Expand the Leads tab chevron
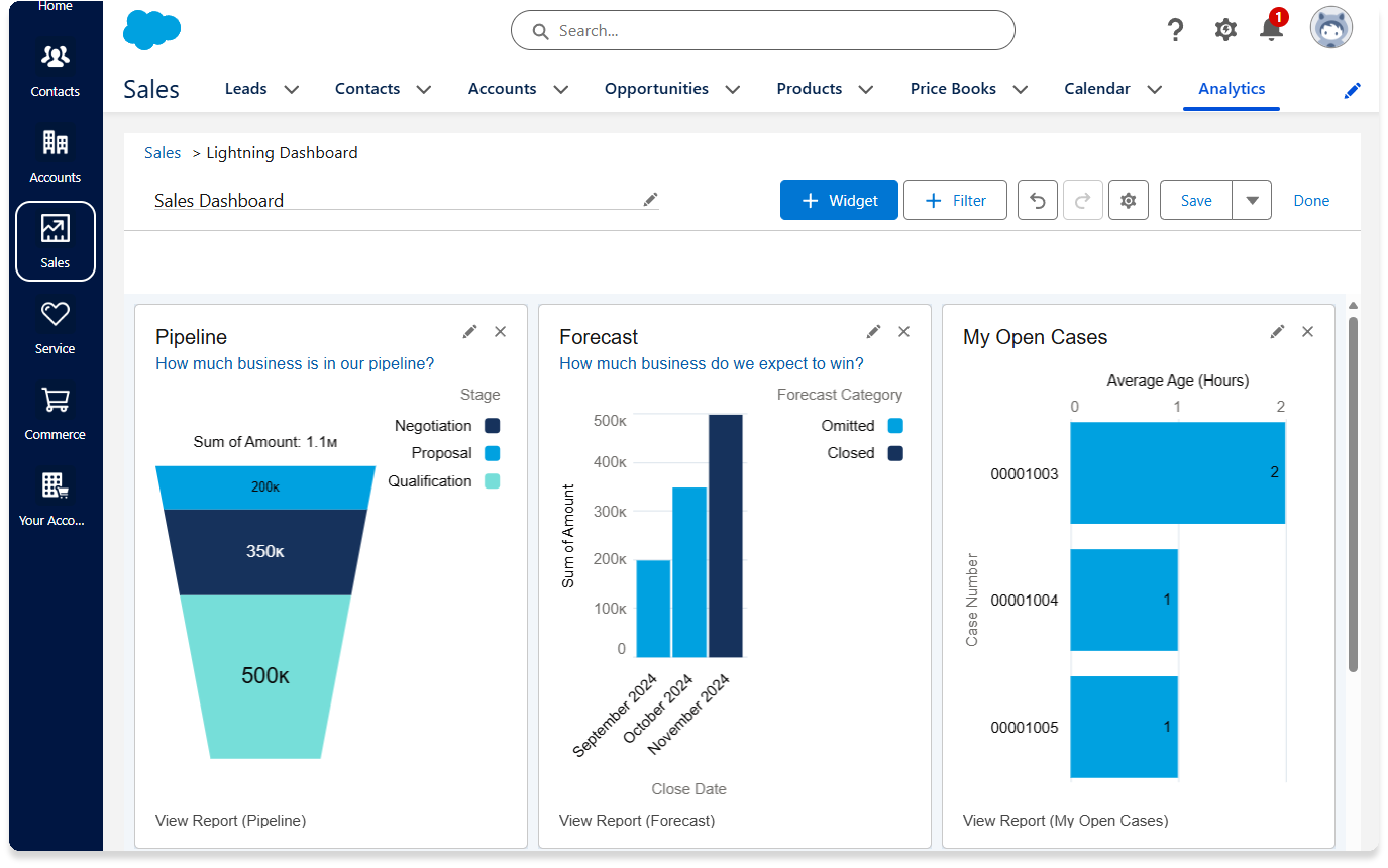This screenshot has width=1388, height=868. click(292, 90)
